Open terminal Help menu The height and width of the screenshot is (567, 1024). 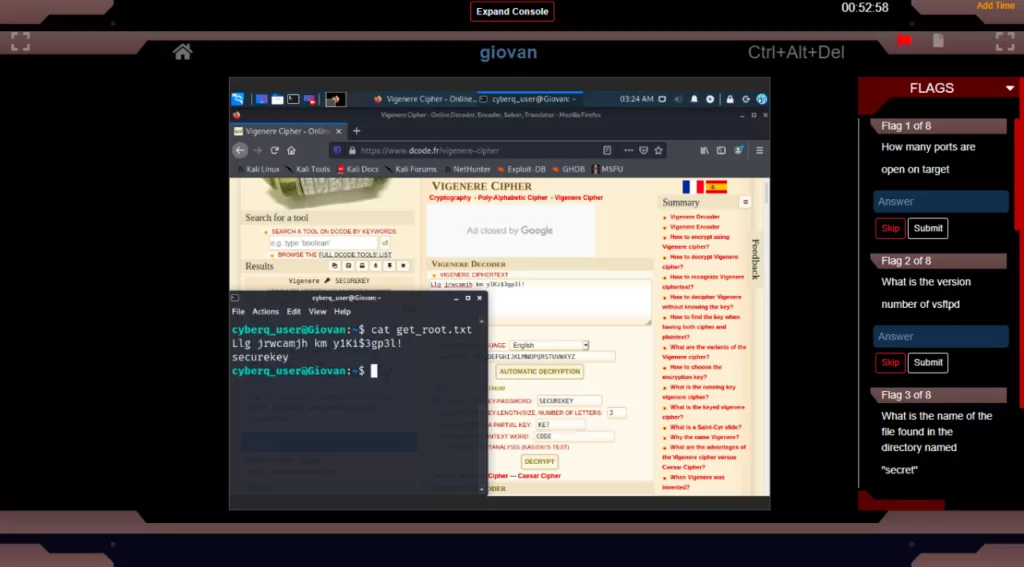click(342, 312)
